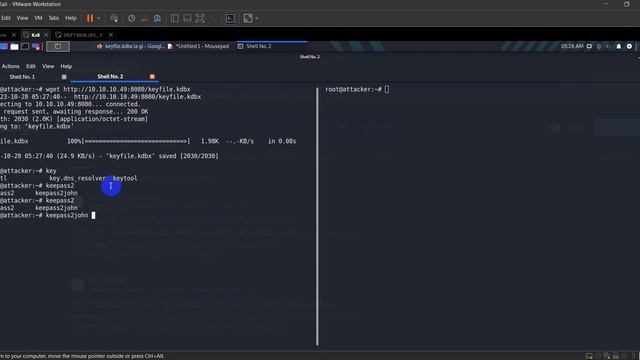This screenshot has height=360, width=640.
Task: Expand the stretch guest dropdown arrow
Action: 256,18
